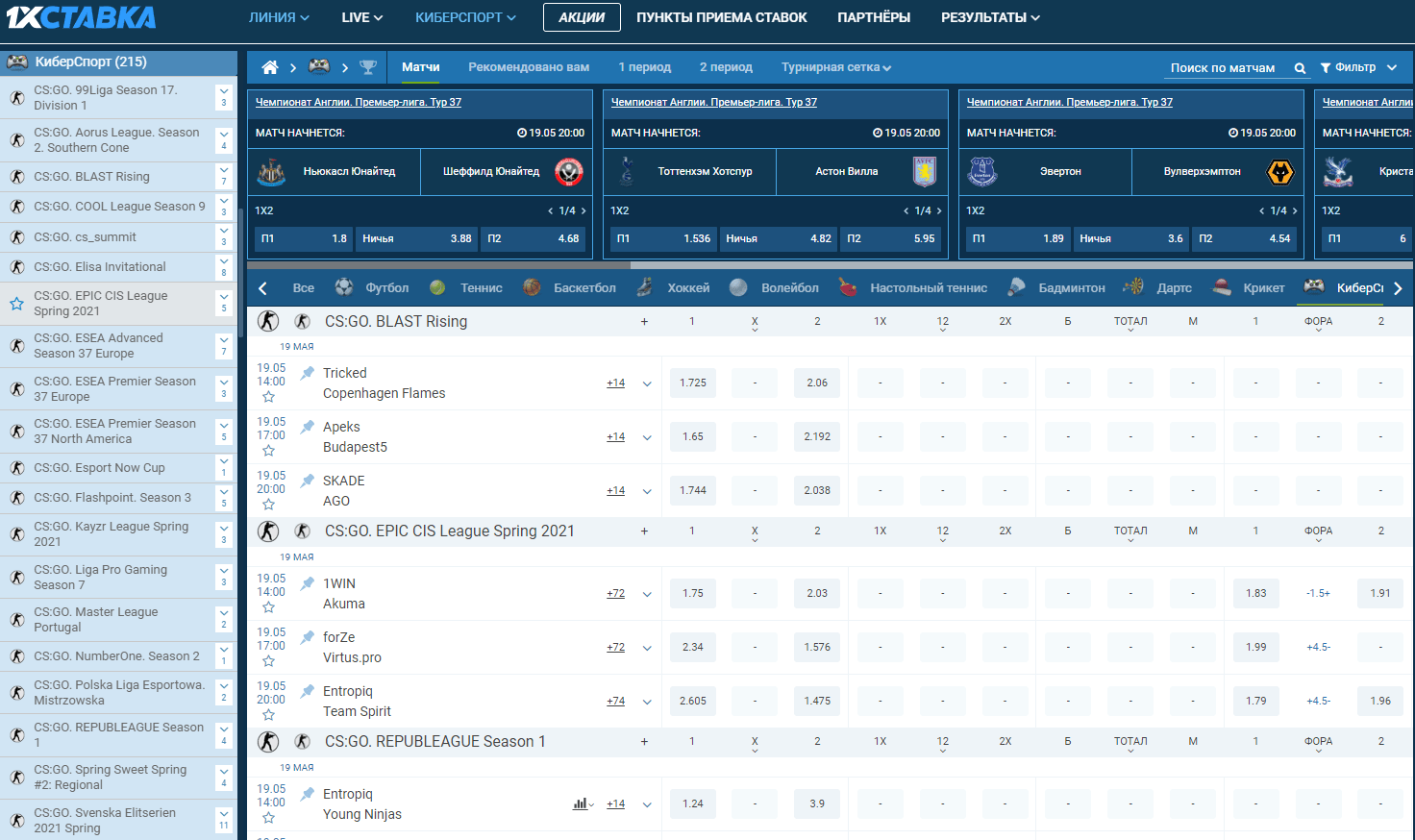Favorite the forZe vs Virtus.pro match star
1415x840 pixels.
point(269,661)
